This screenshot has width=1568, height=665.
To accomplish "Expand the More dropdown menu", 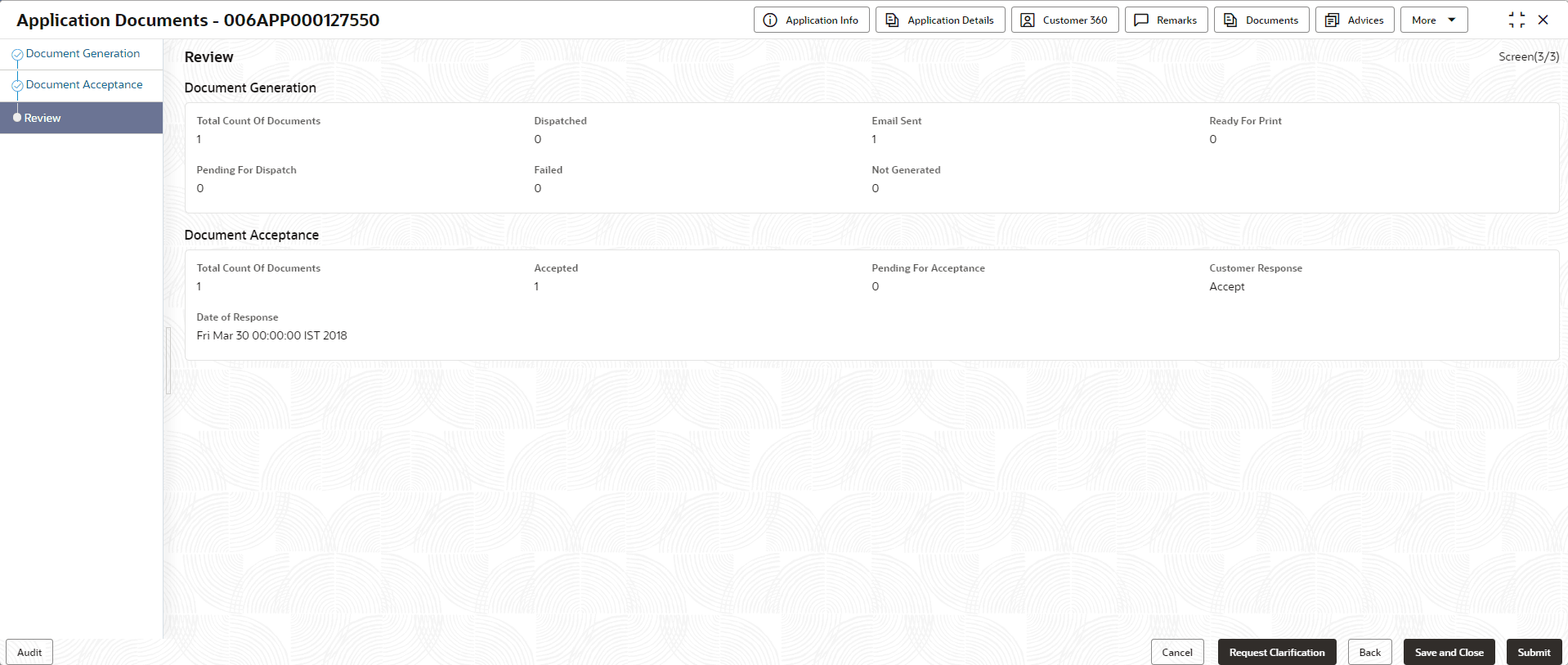I will point(1434,20).
